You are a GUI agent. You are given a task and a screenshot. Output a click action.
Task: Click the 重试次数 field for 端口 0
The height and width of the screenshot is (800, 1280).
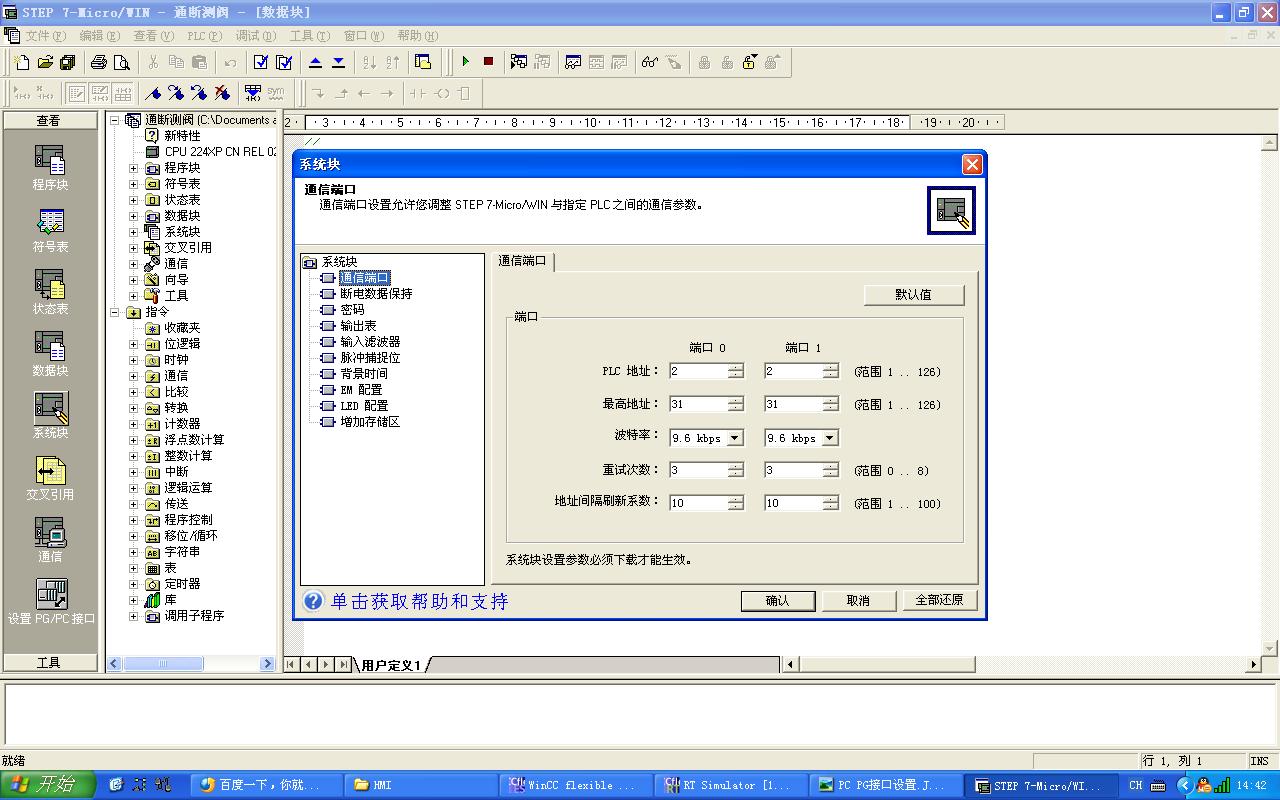(x=698, y=470)
